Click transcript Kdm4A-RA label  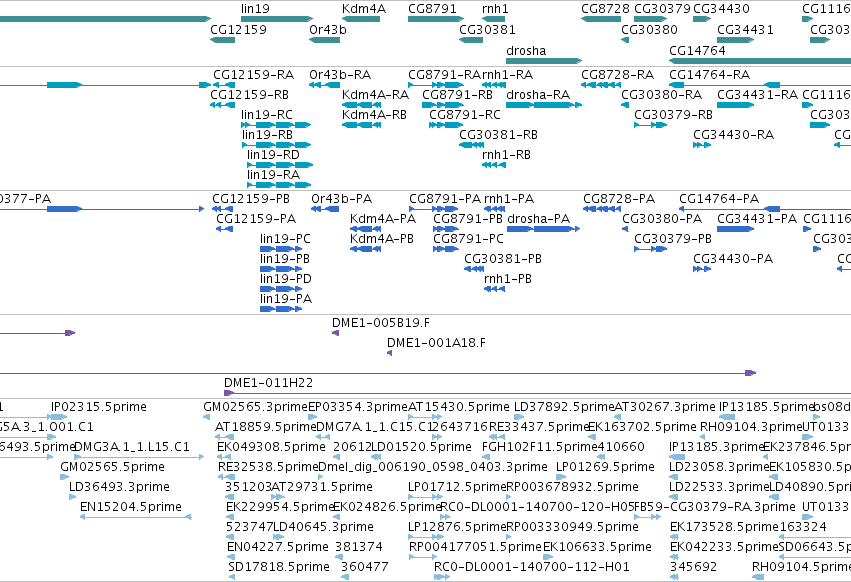click(375, 94)
